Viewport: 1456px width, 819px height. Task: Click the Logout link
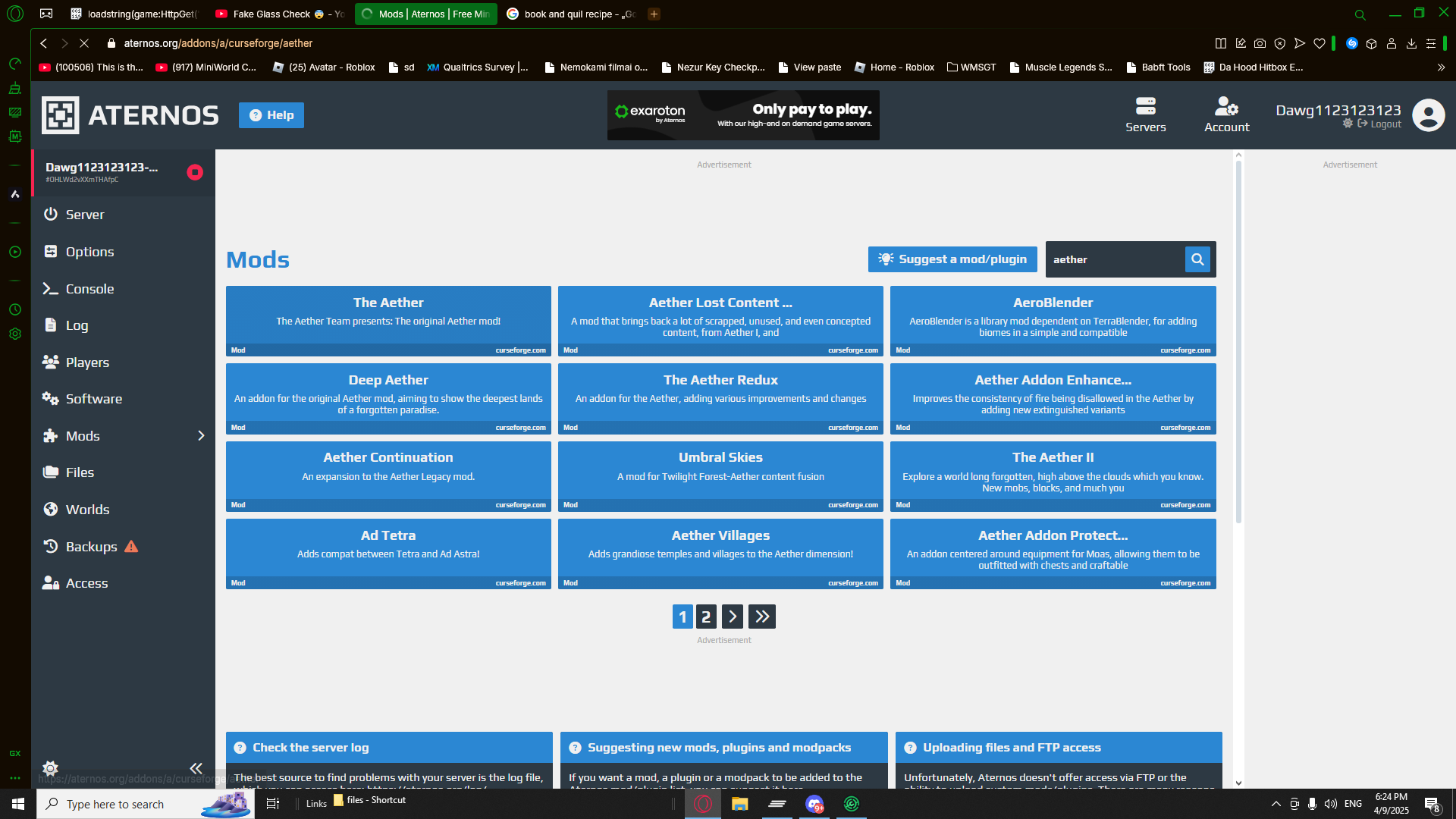[1379, 124]
